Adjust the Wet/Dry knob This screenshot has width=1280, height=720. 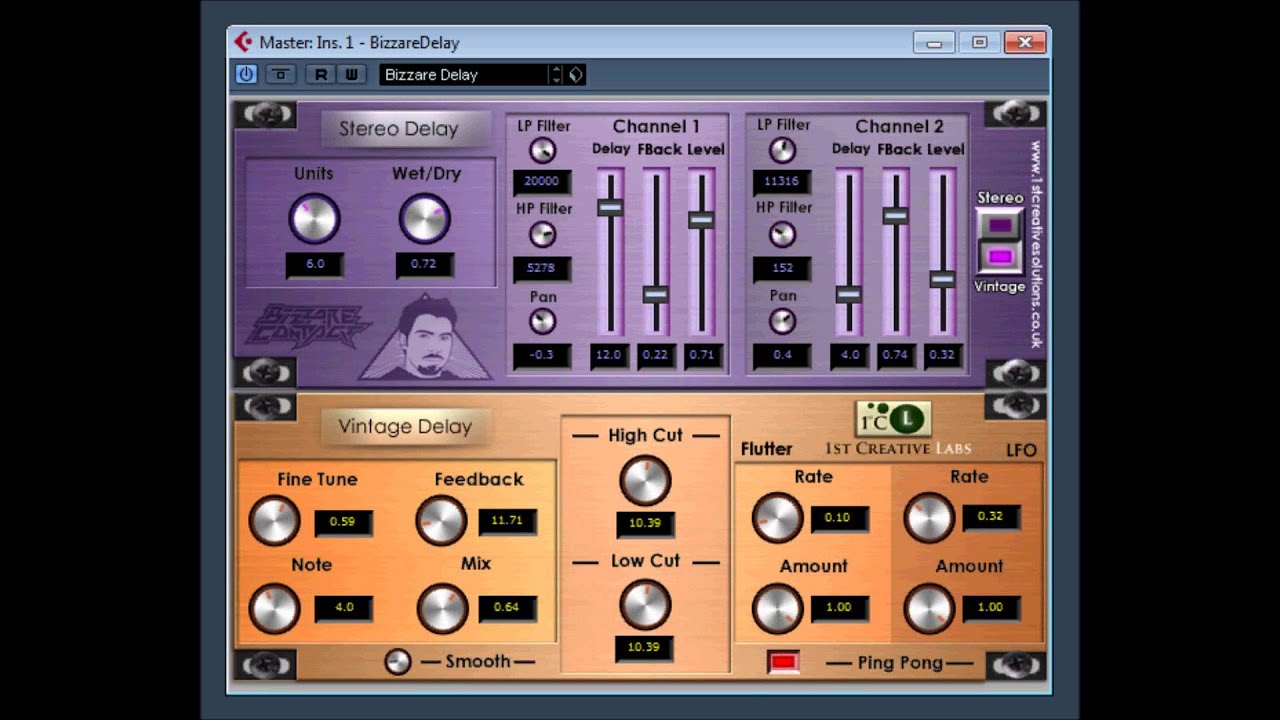click(425, 218)
